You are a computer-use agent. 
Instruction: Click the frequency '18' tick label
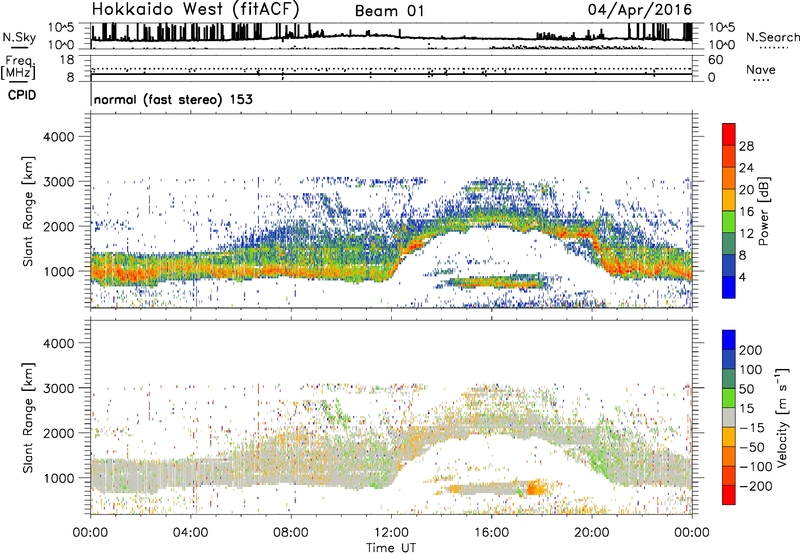[x=67, y=60]
